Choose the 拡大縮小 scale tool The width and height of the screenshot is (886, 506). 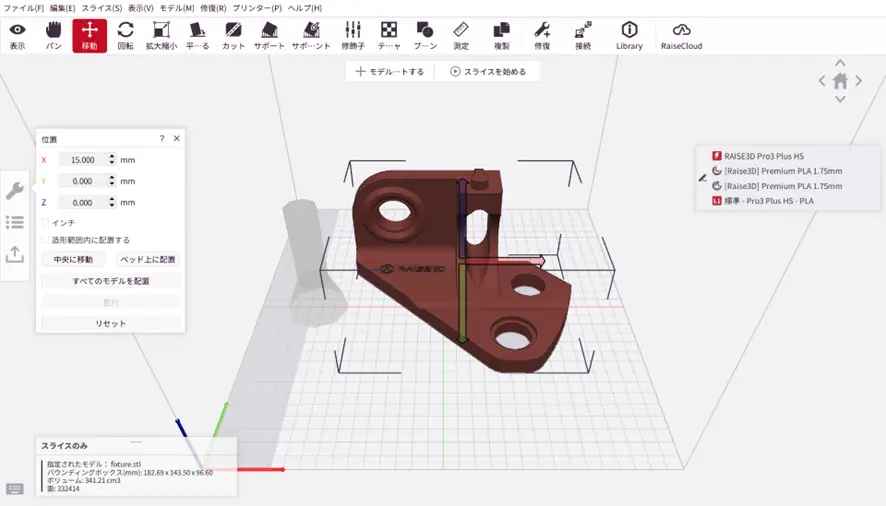160,35
